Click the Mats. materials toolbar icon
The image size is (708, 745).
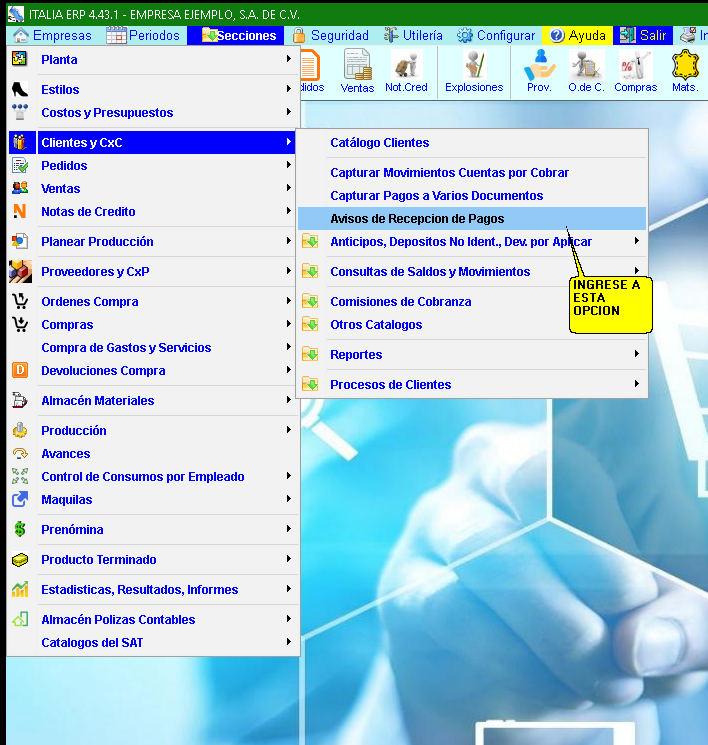click(x=685, y=71)
